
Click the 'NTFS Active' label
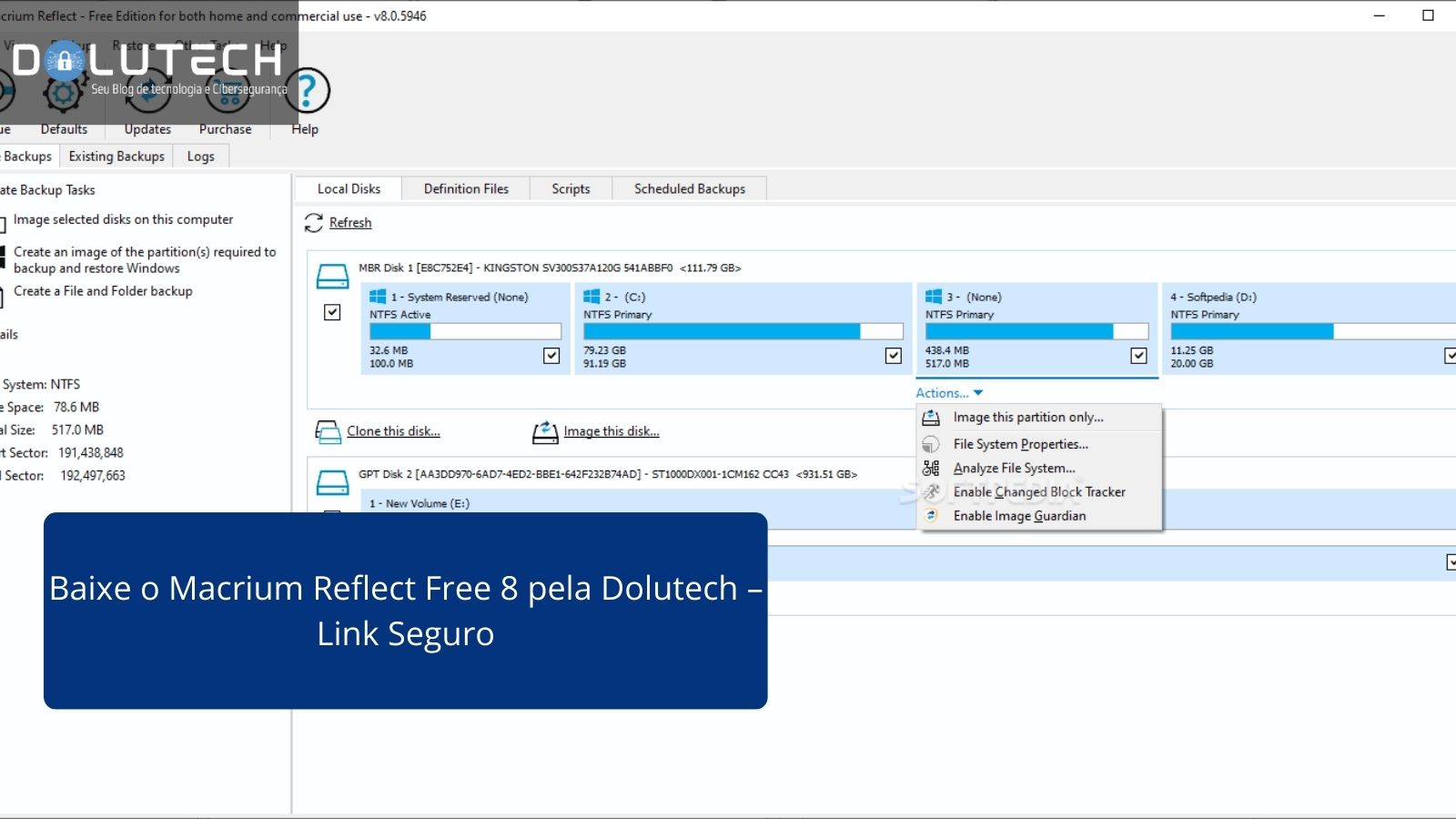coord(400,315)
